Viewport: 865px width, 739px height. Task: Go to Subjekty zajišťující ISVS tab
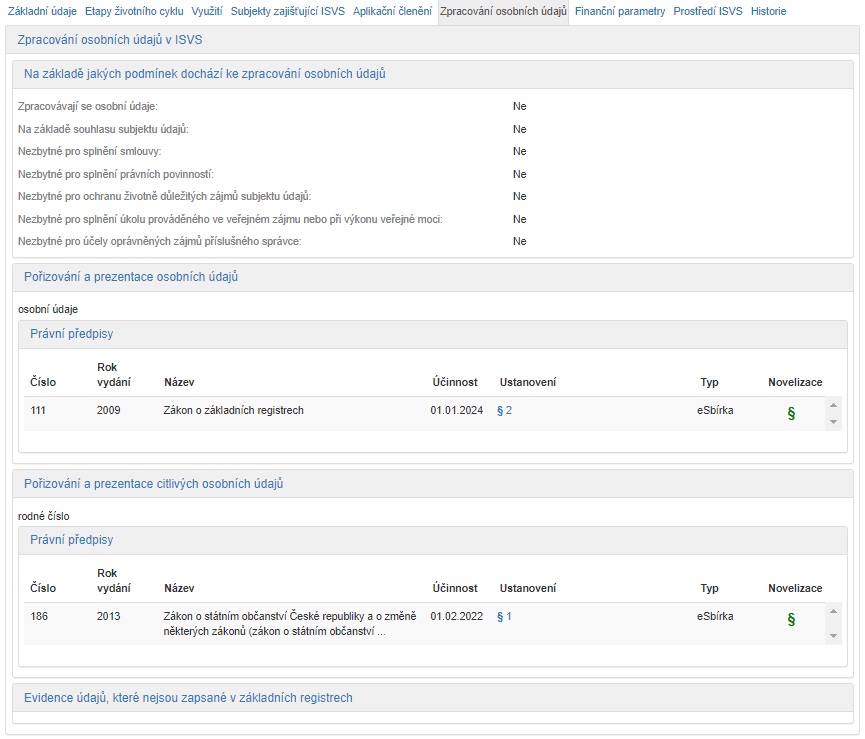[288, 11]
